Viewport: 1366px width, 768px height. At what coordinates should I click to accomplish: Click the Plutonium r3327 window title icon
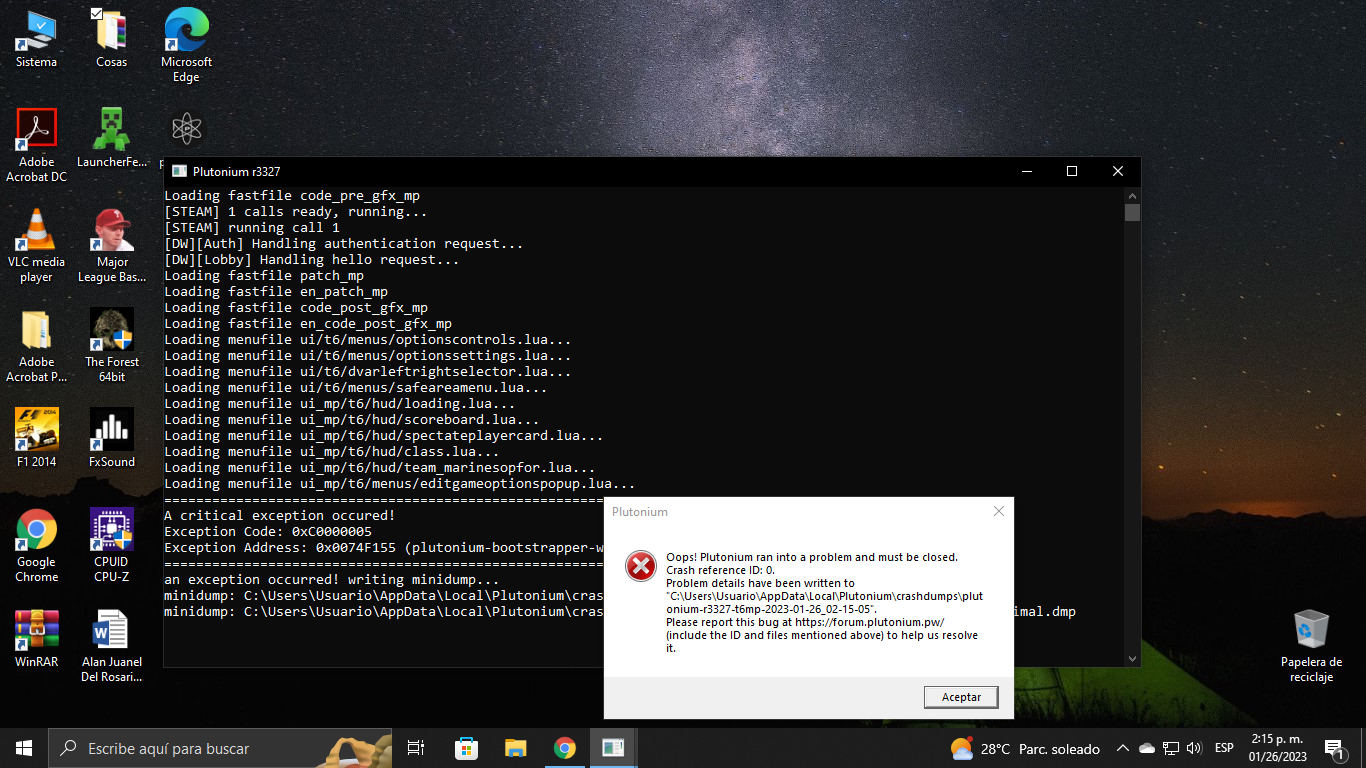pyautogui.click(x=179, y=171)
